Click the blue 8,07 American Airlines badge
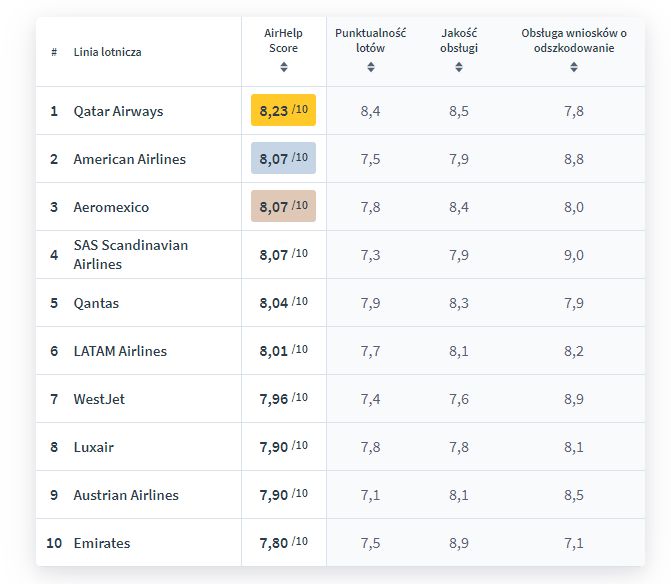This screenshot has height=584, width=671. [284, 159]
